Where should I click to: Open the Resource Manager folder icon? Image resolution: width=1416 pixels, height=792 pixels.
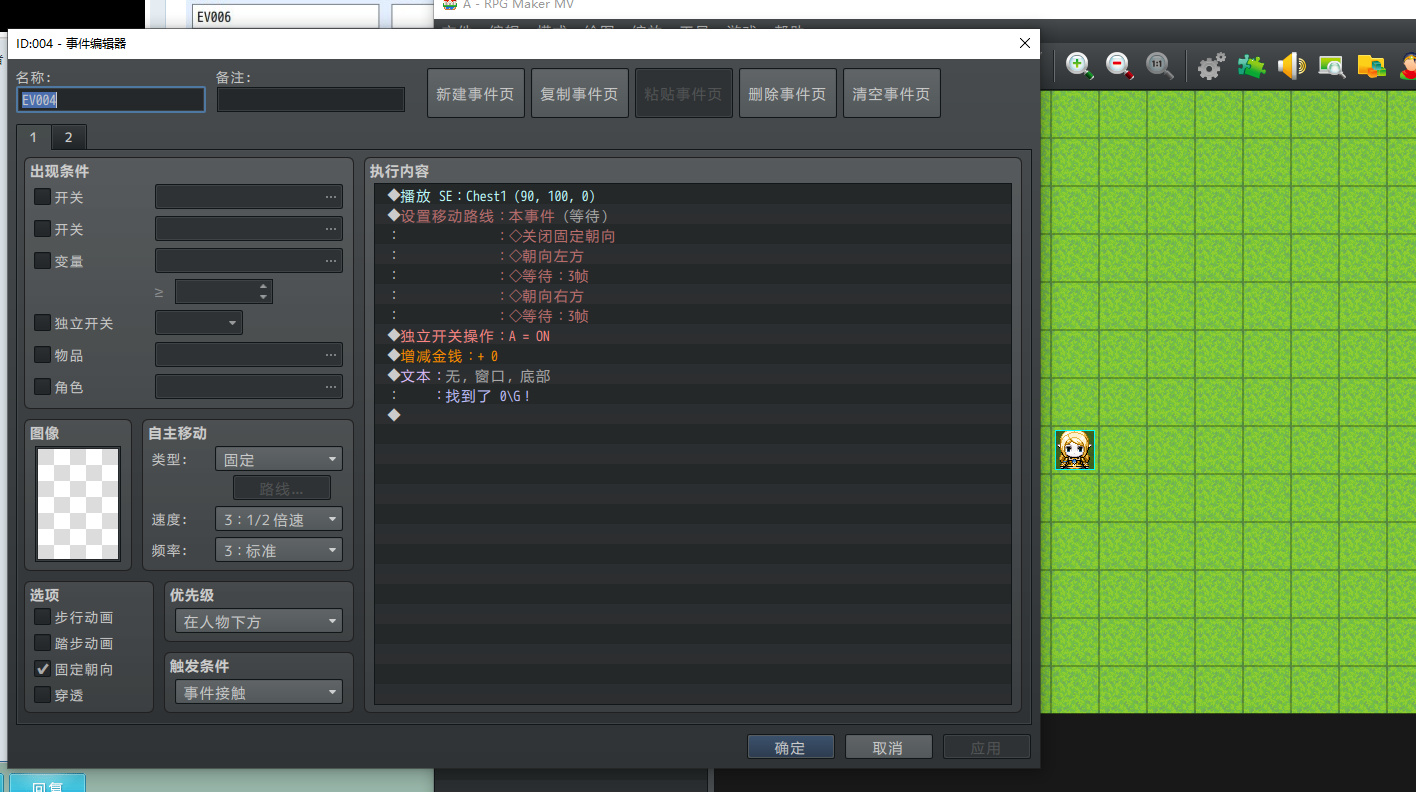(1371, 66)
